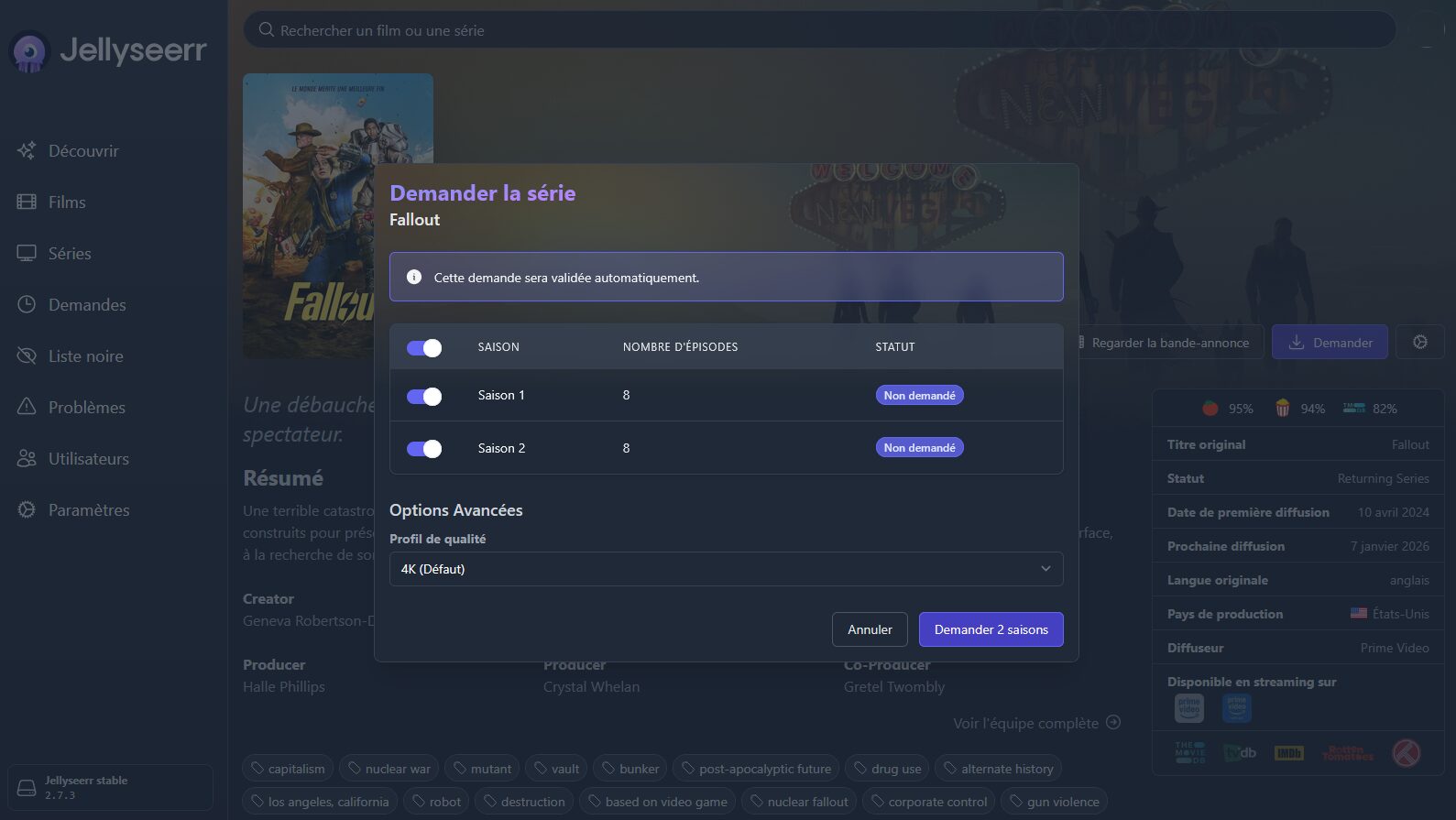1456x820 pixels.
Task: Click the quality profile dropdown chevron
Action: [1045, 569]
